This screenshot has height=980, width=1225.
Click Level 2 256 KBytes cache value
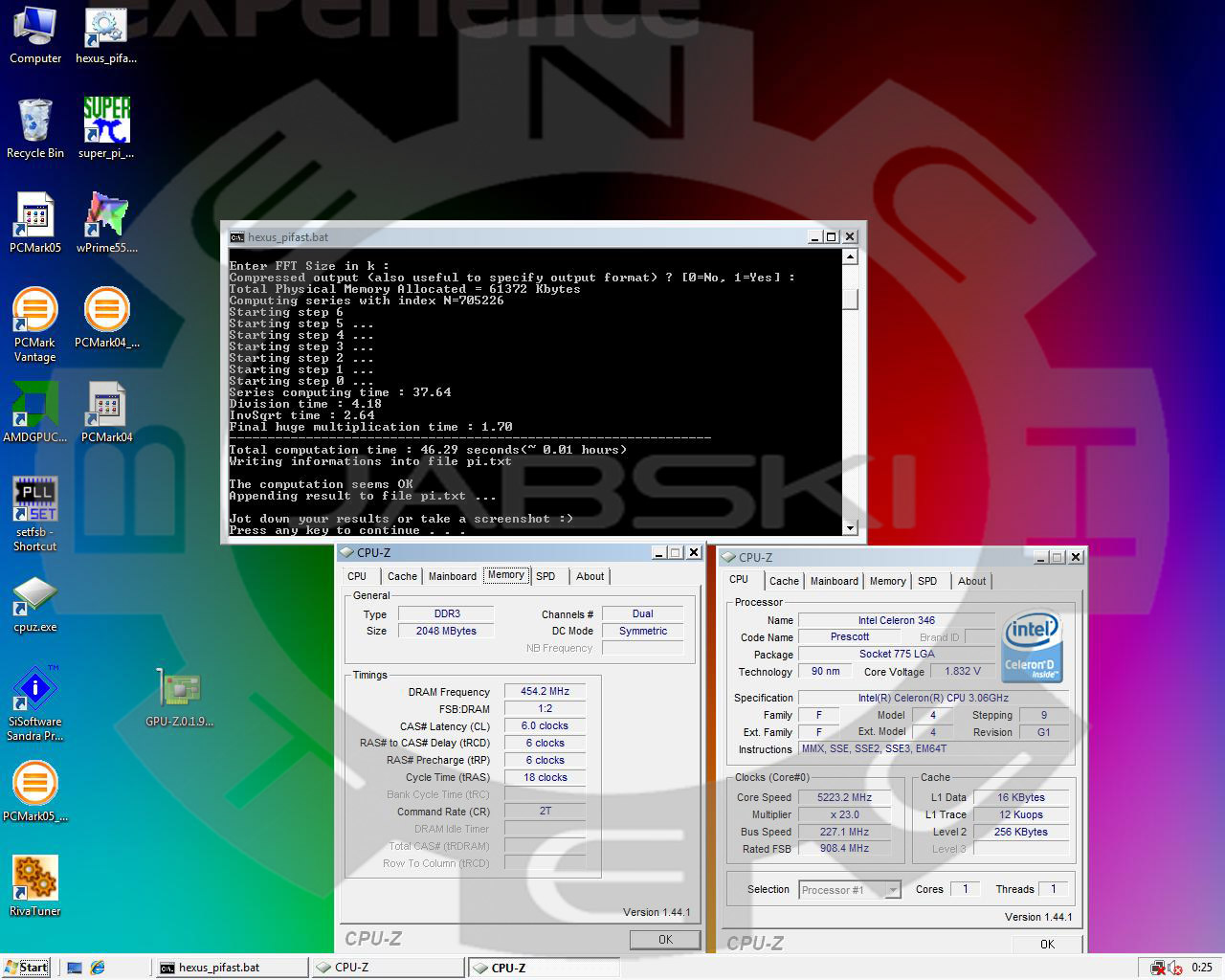click(x=1021, y=832)
